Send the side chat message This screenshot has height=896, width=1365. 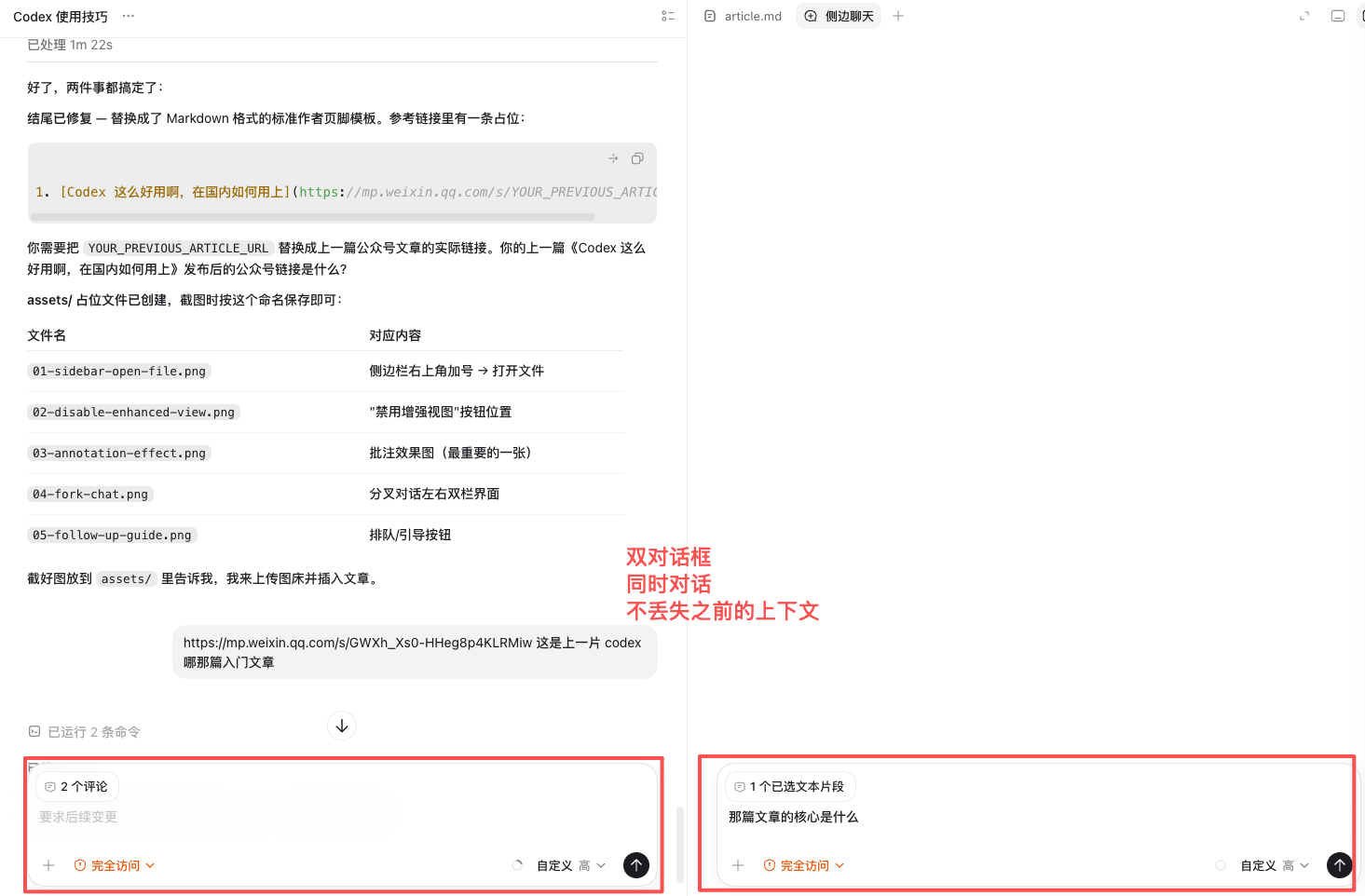tap(1340, 865)
